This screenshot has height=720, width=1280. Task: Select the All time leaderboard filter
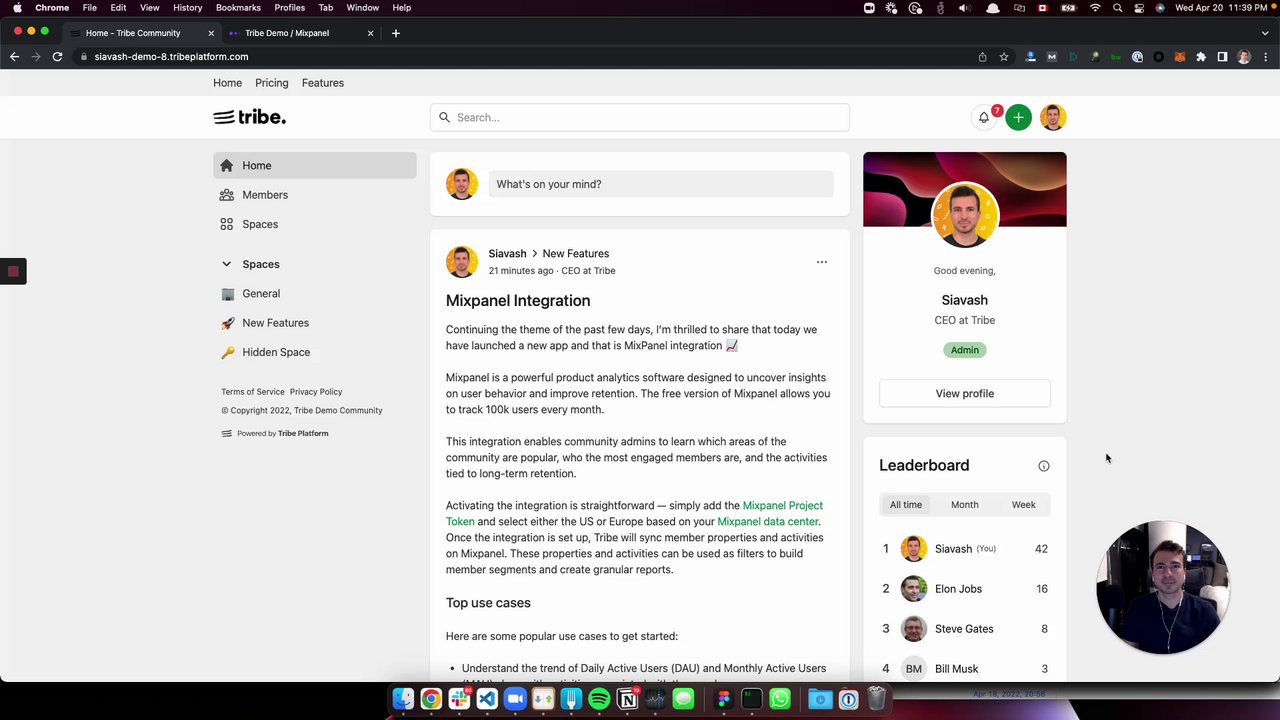click(906, 505)
